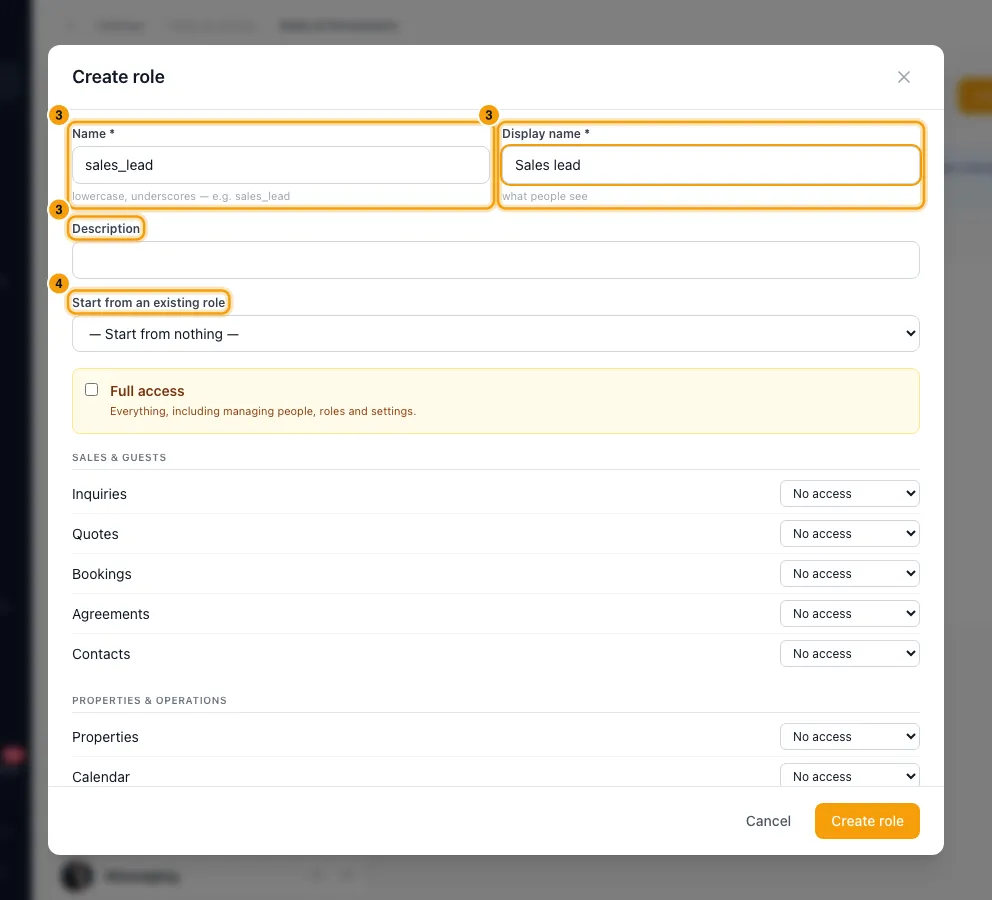Image resolution: width=992 pixels, height=900 pixels.
Task: Click the 'what people see' hint text
Action: pyautogui.click(x=545, y=196)
